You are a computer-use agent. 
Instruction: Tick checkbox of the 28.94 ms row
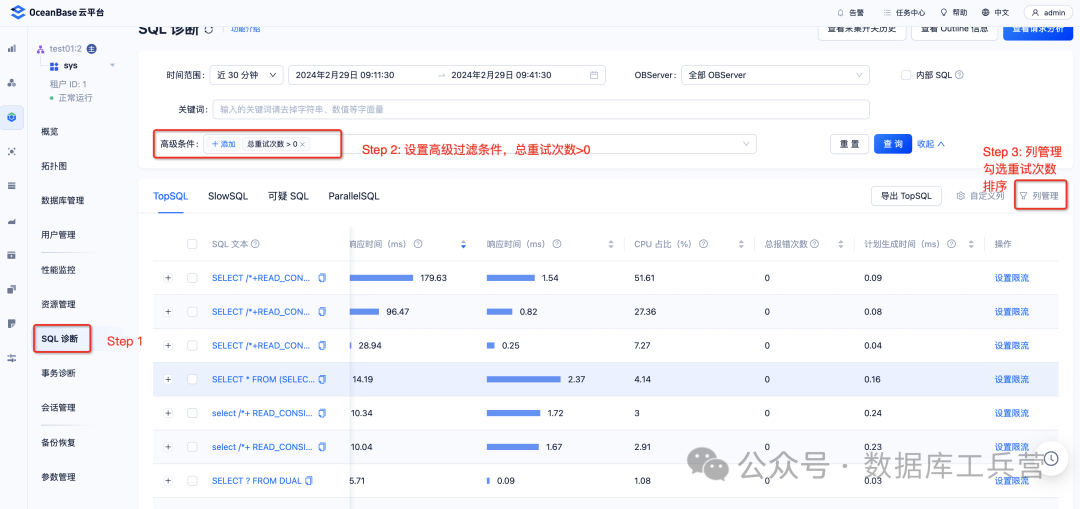pos(192,345)
